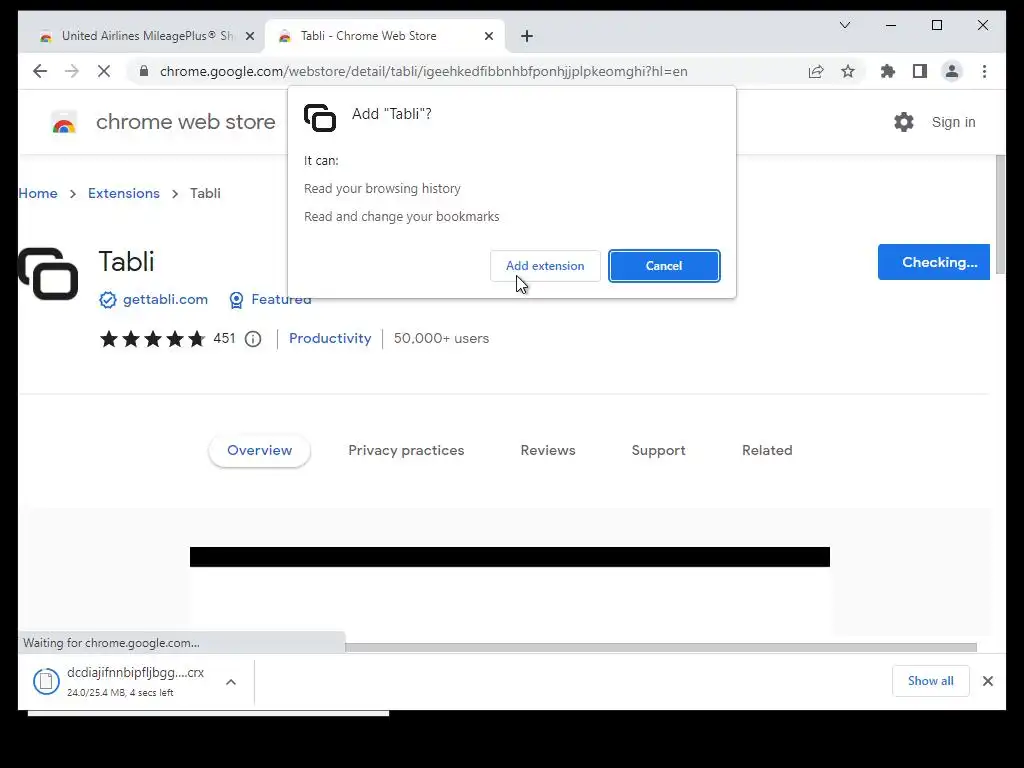The image size is (1024, 768).
Task: Select the Overview tab
Action: point(259,451)
